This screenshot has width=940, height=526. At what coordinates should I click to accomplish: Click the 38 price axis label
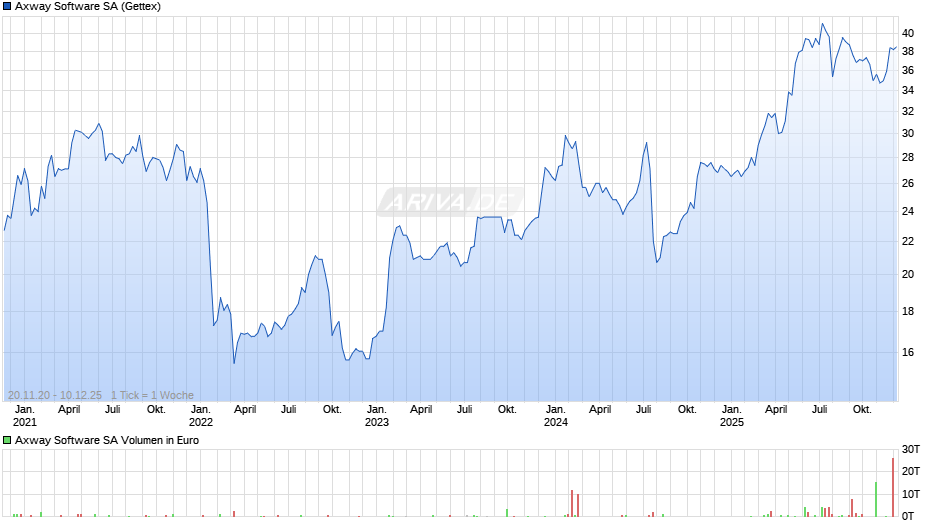908,52
